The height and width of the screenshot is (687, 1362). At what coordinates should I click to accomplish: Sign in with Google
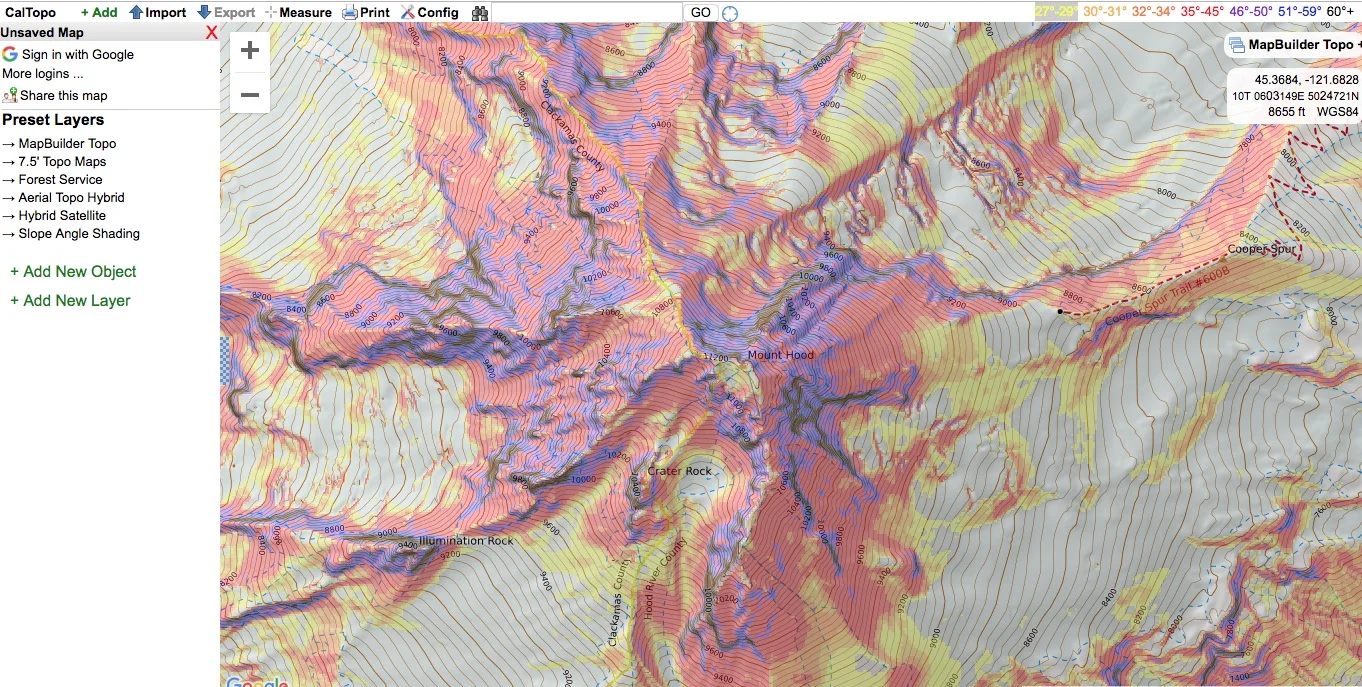(x=68, y=55)
